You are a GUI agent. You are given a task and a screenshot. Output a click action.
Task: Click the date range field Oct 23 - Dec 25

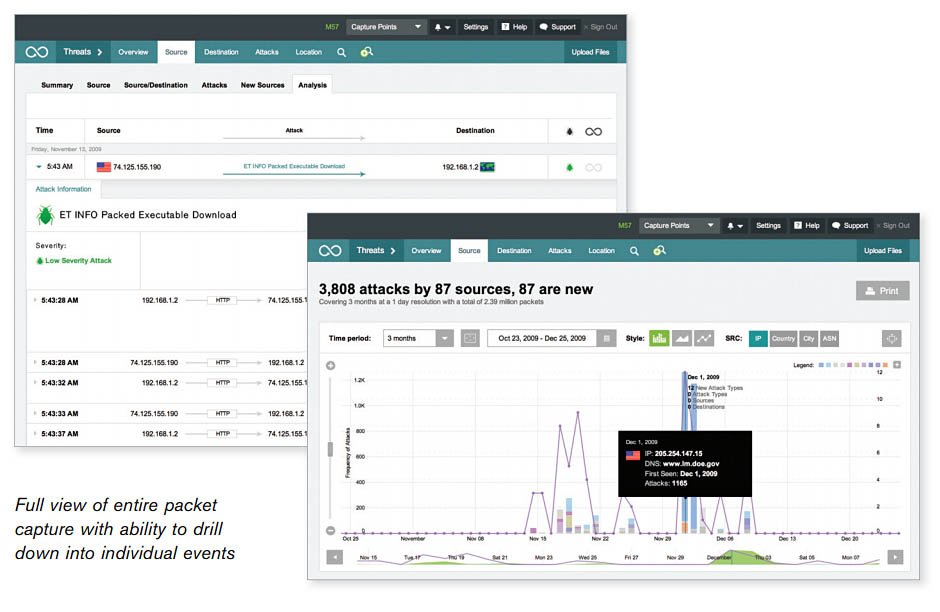[541, 339]
